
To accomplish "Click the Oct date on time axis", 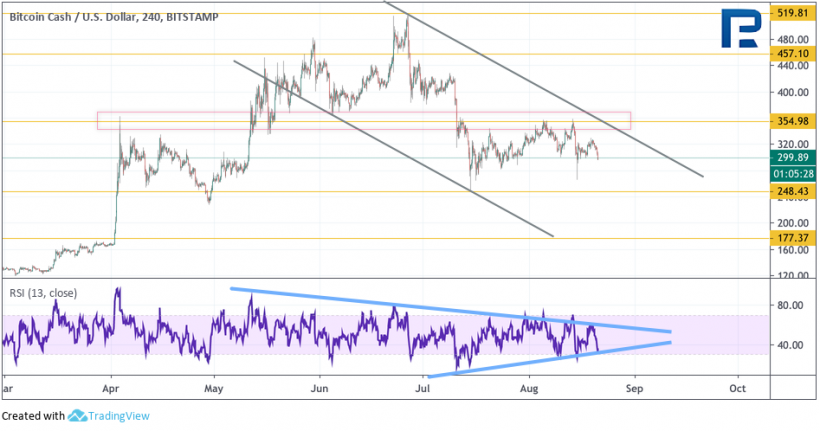I will click(737, 389).
